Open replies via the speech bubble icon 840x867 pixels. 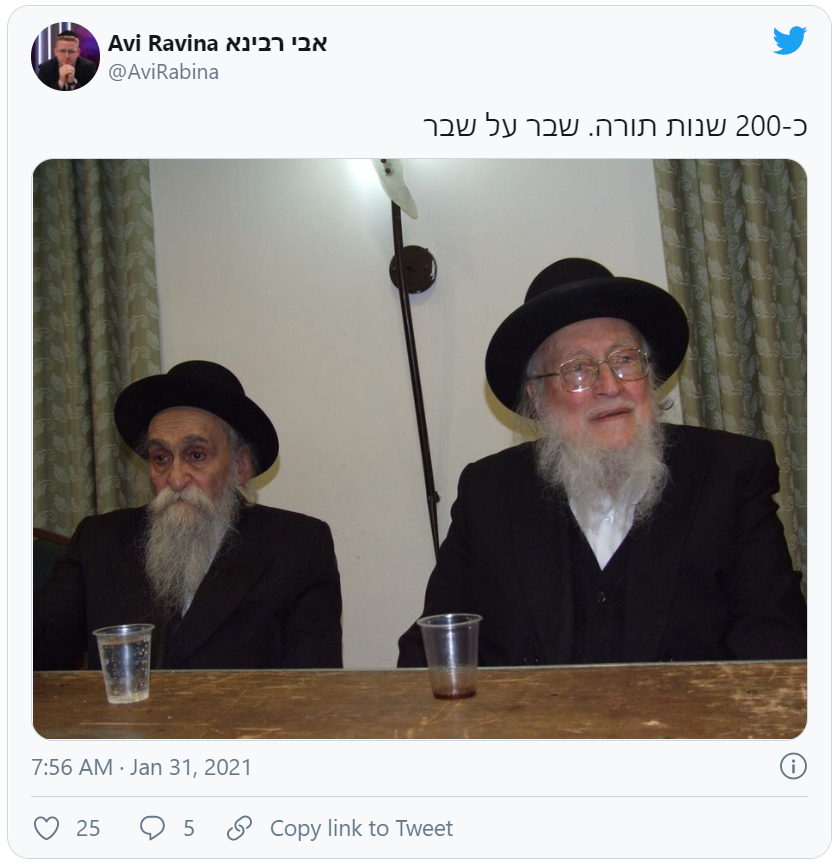tap(152, 828)
